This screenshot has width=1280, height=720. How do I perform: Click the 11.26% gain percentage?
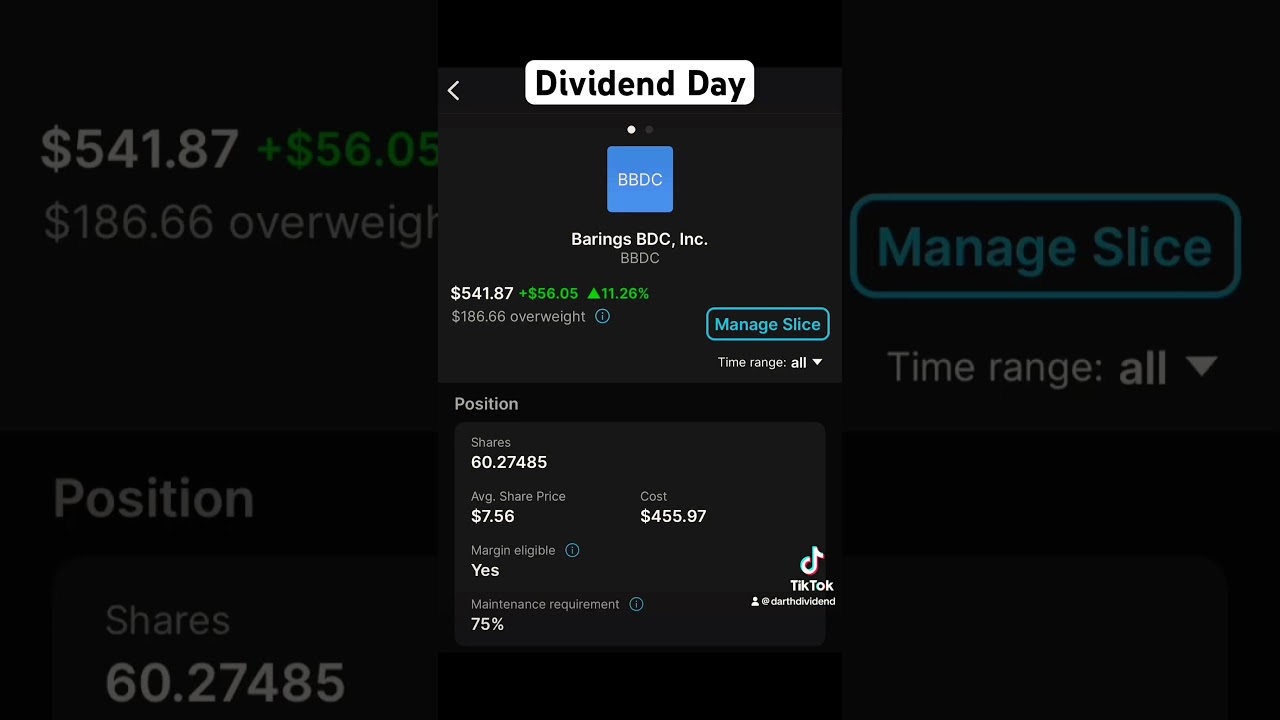(x=619, y=293)
